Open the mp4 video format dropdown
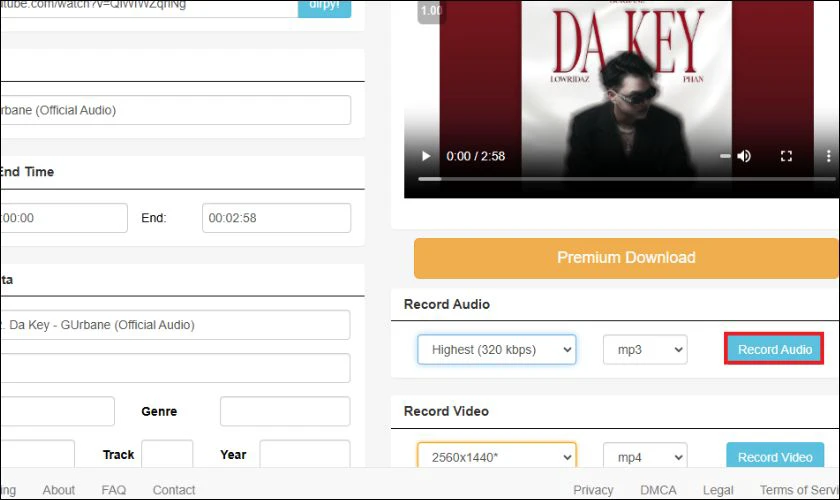840x500 pixels. tap(645, 456)
